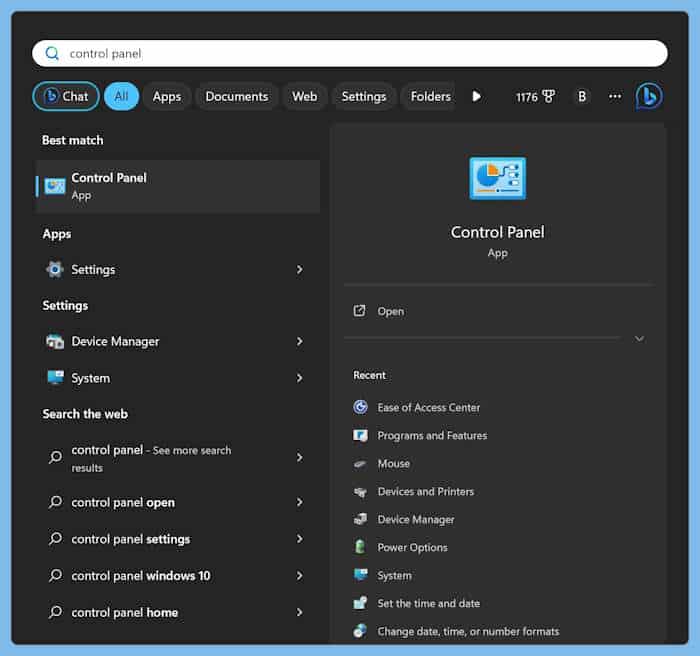Switch to the Web filter tab
Image resolution: width=700 pixels, height=656 pixels.
(x=305, y=96)
